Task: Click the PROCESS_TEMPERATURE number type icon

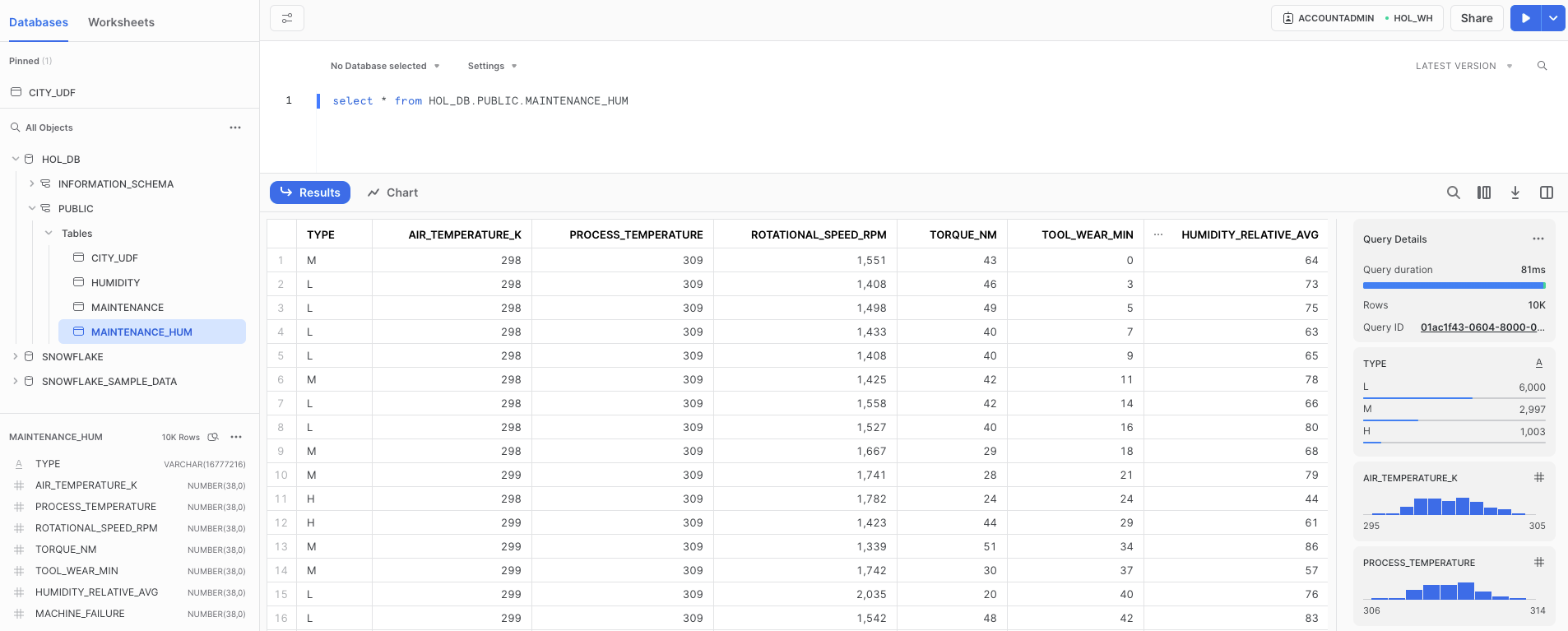Action: coord(1539,562)
